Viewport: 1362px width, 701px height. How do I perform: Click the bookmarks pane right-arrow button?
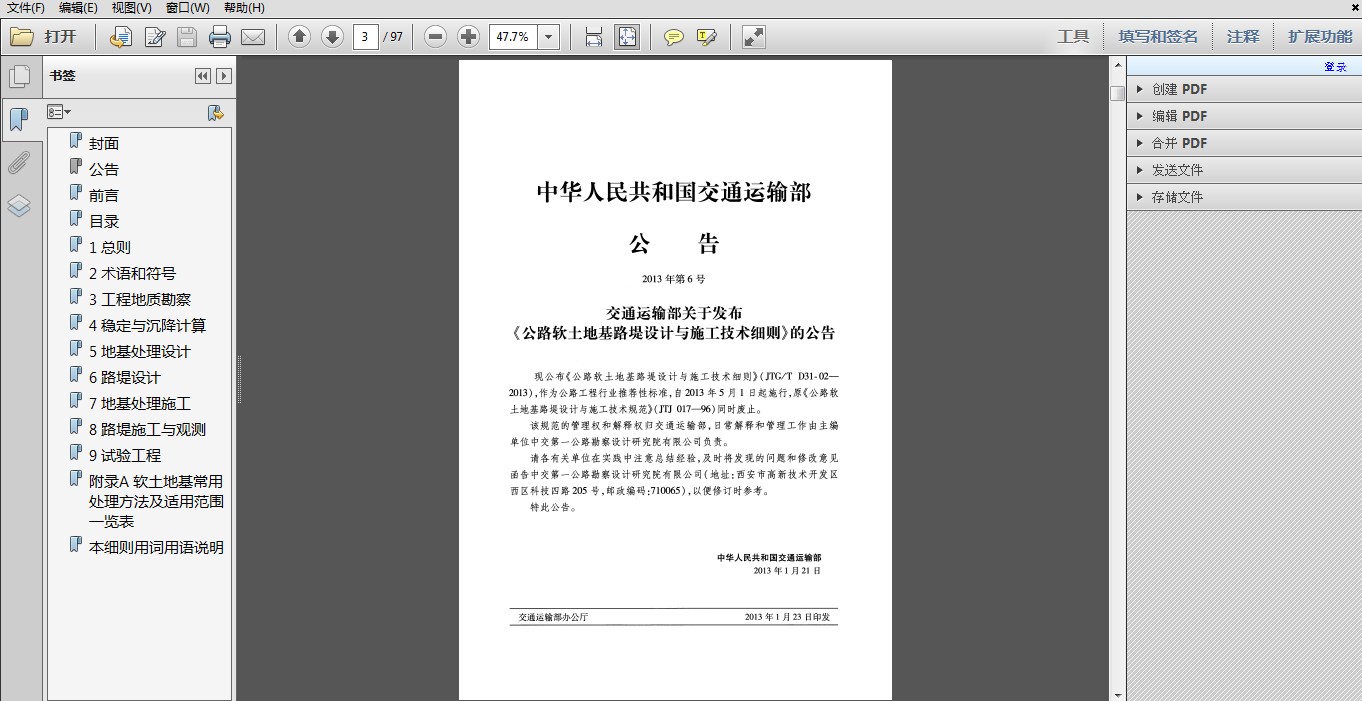224,76
